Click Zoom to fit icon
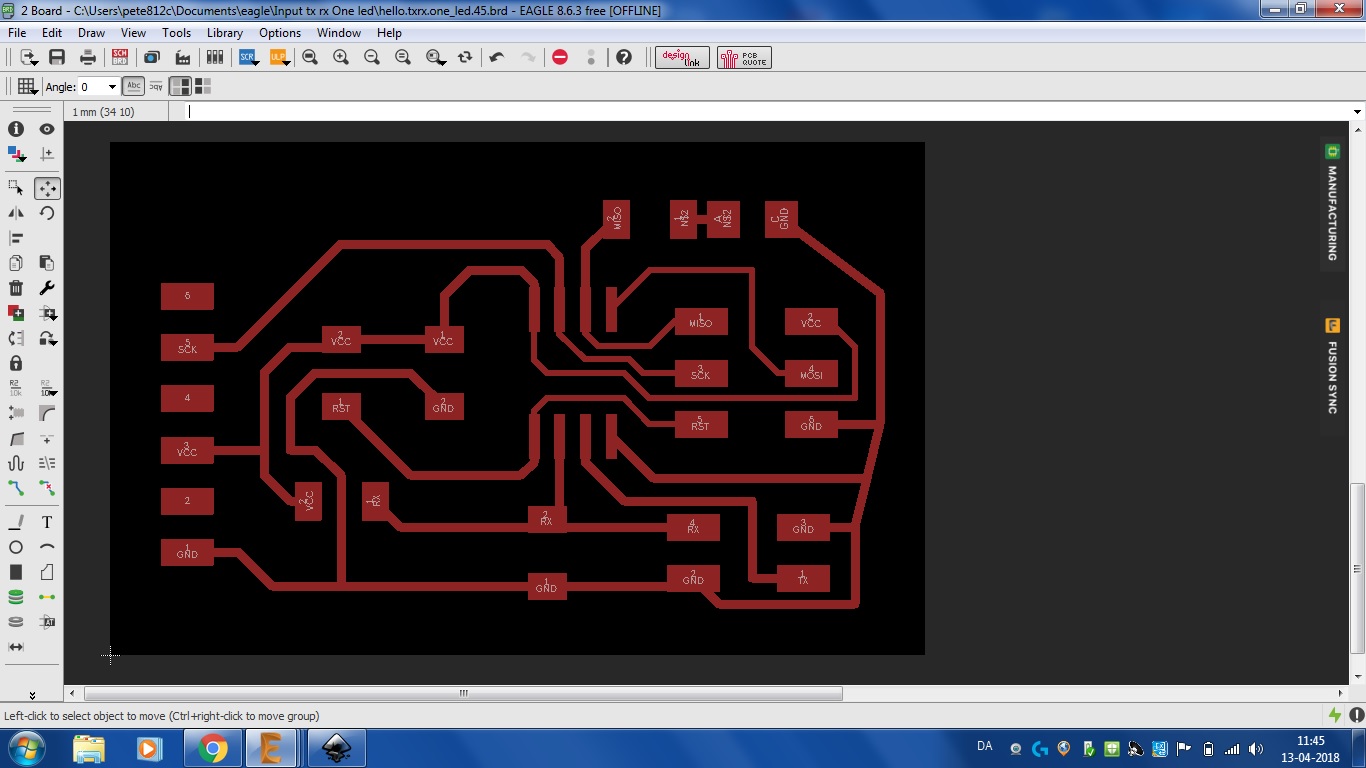1366x768 pixels. (310, 57)
